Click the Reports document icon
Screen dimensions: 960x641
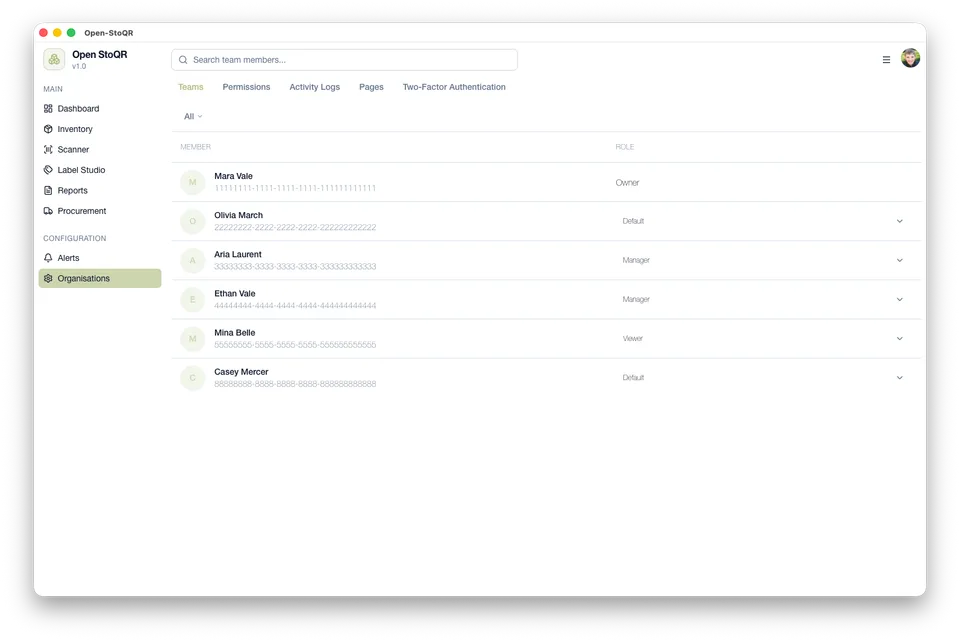point(48,190)
